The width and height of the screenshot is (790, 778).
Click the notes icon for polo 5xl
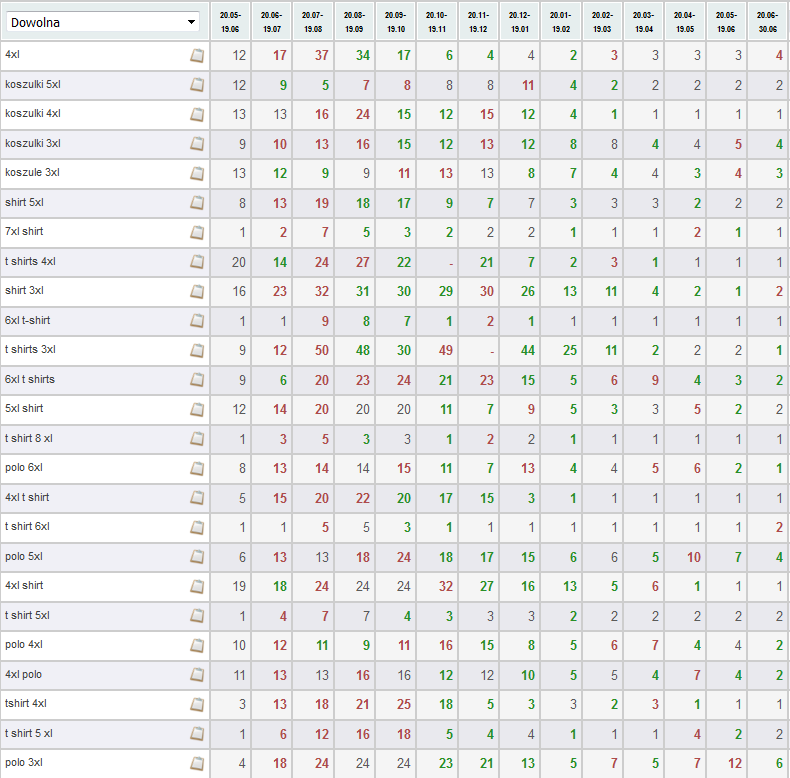tap(197, 556)
